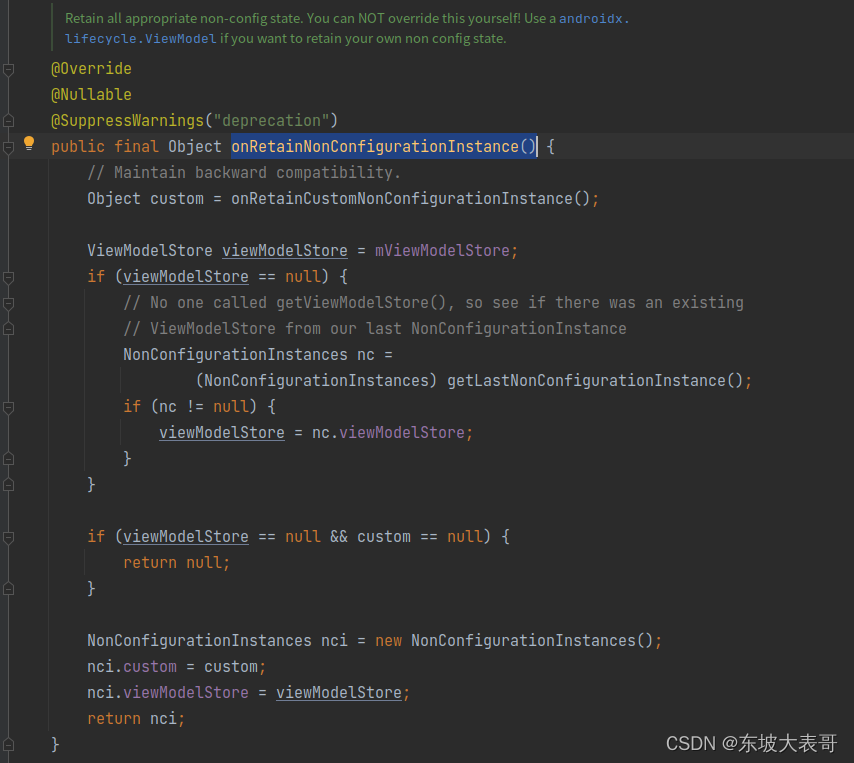Viewport: 854px width, 763px height.
Task: Click 'return nci;' statement
Action: tap(136, 719)
